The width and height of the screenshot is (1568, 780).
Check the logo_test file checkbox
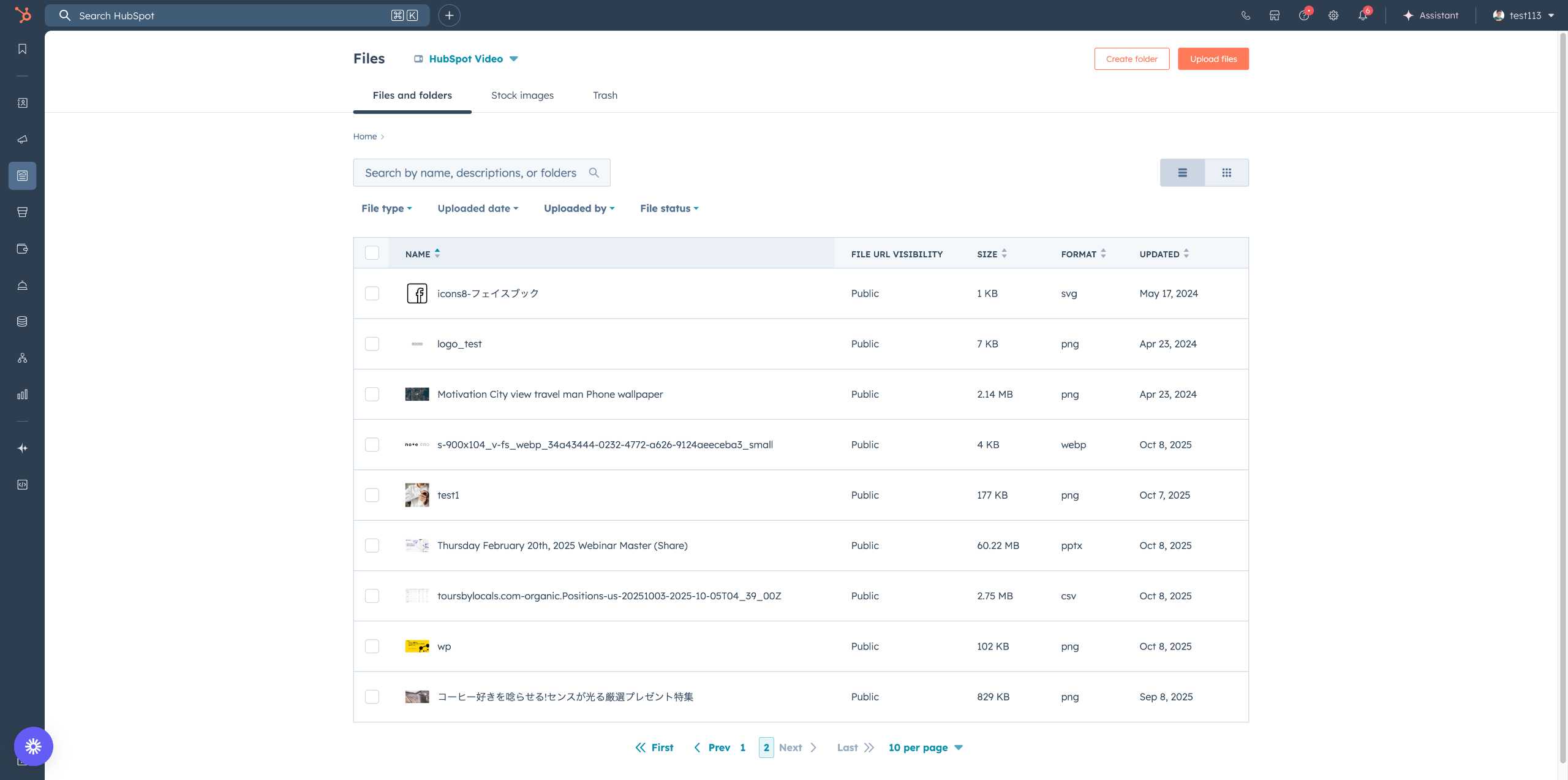(x=372, y=344)
